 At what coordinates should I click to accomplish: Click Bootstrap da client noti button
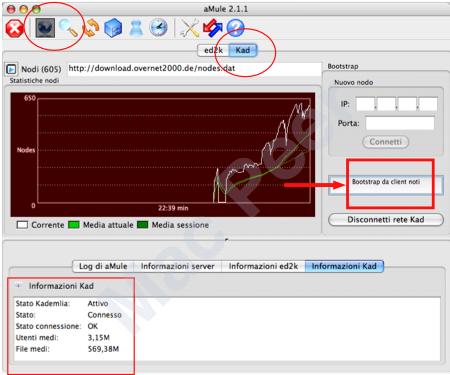point(386,185)
